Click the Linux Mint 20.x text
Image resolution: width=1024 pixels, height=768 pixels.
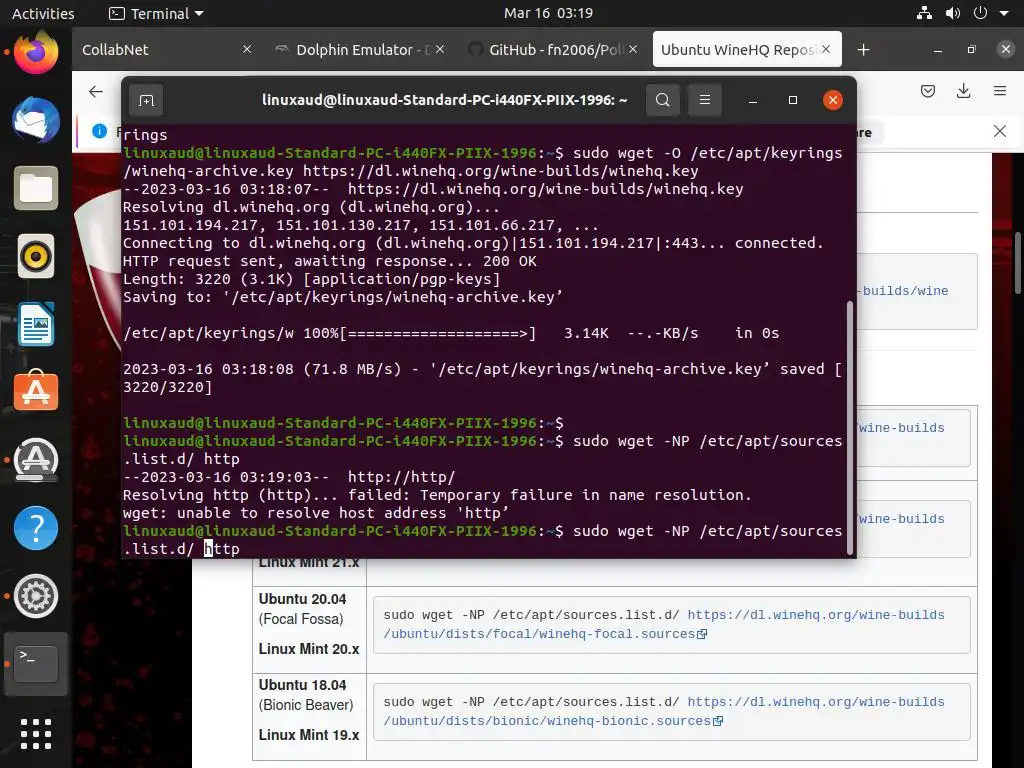pos(309,649)
